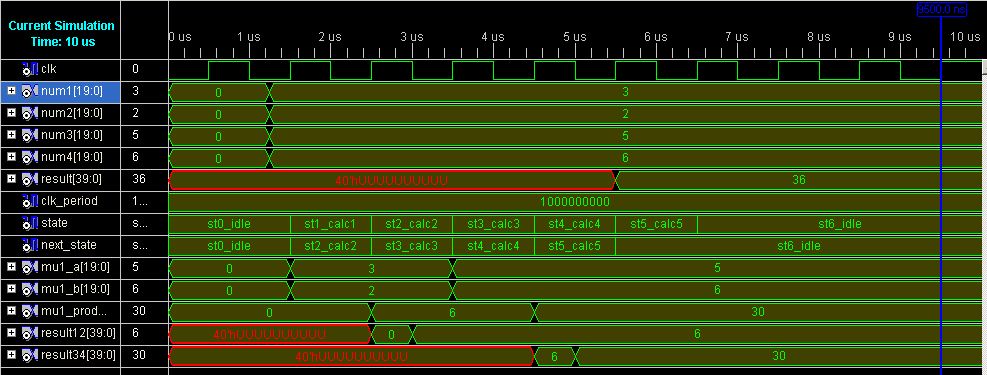Image resolution: width=987 pixels, height=375 pixels.
Task: Click the clk signal icon
Action: [30, 69]
